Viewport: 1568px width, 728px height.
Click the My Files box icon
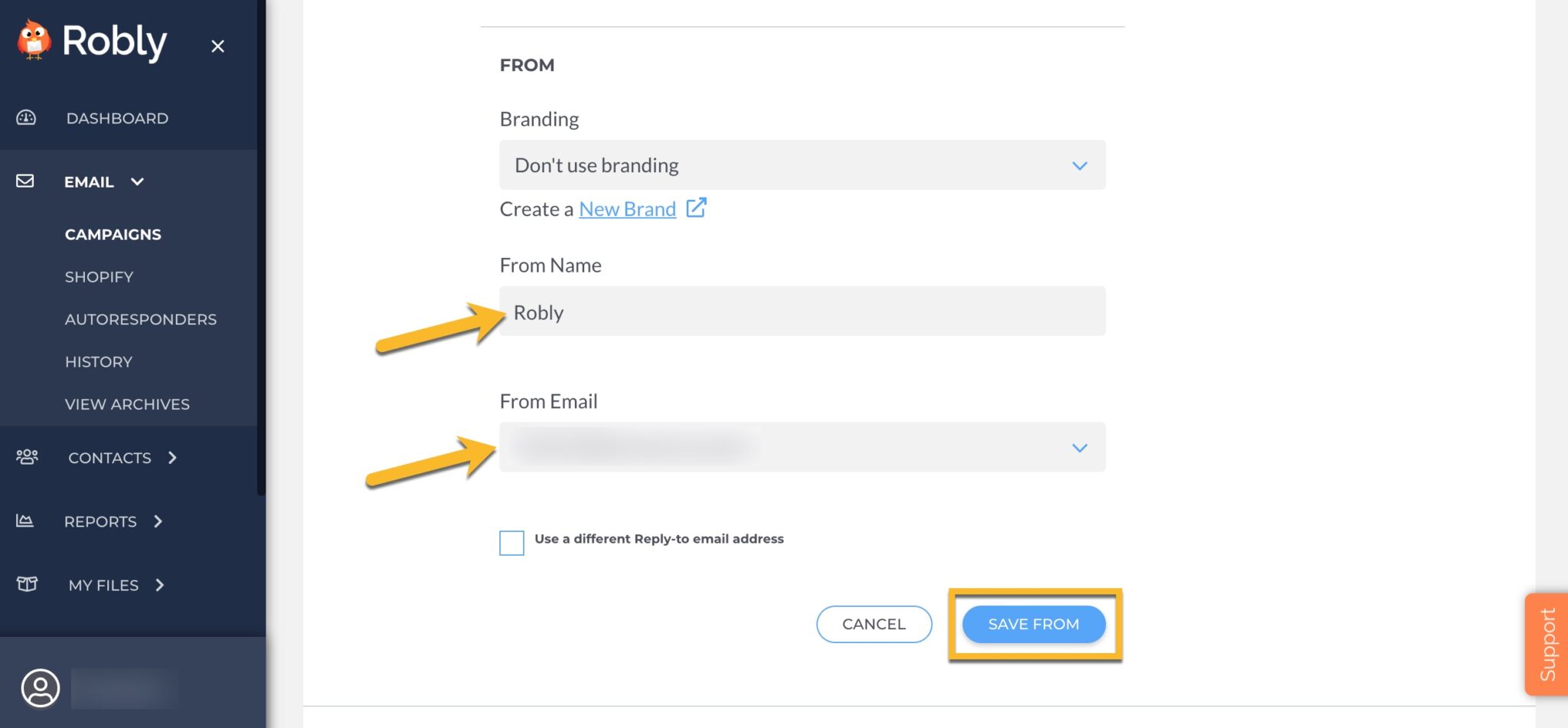coord(27,584)
